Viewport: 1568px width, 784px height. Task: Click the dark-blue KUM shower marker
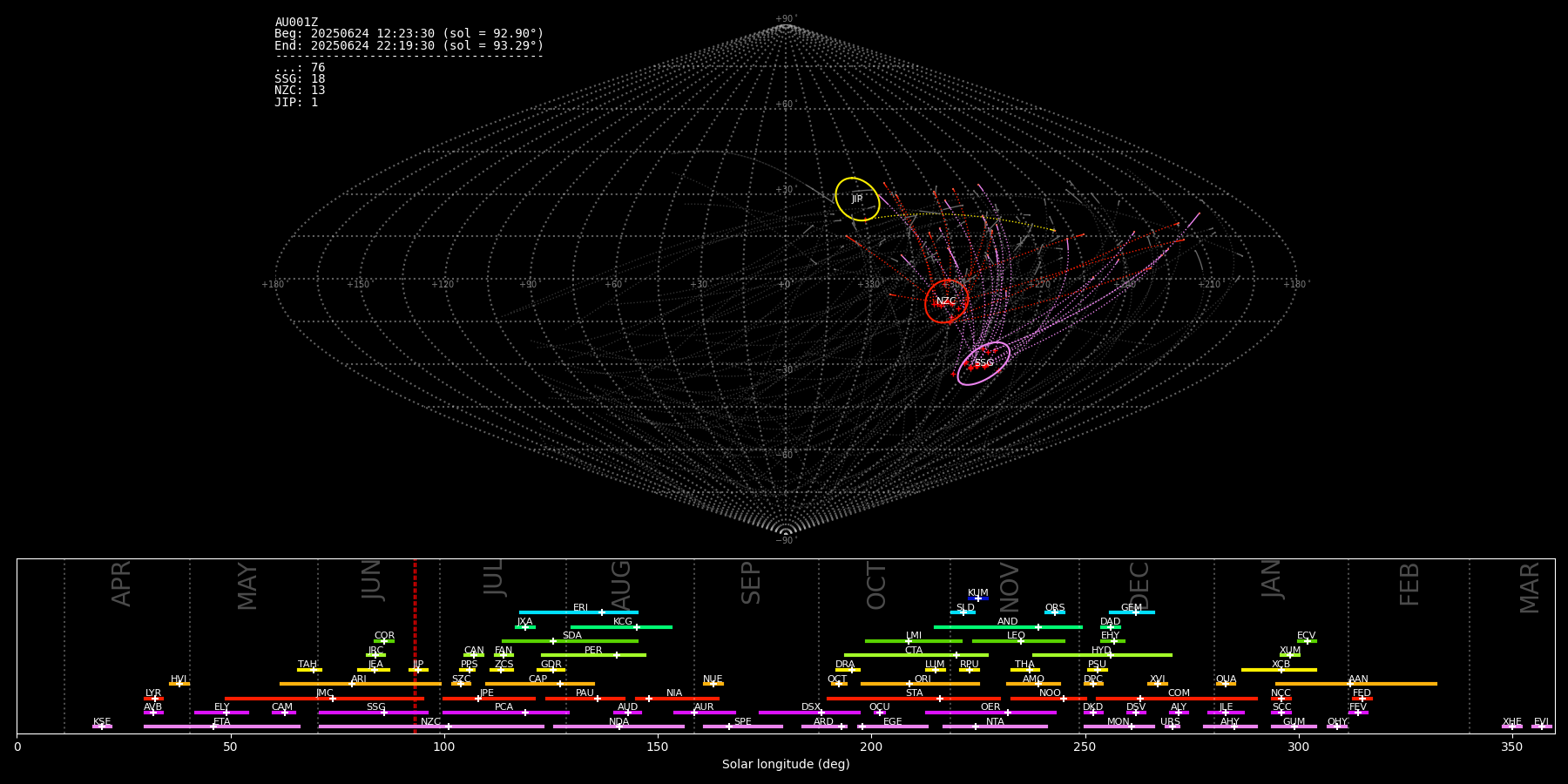pyautogui.click(x=978, y=598)
